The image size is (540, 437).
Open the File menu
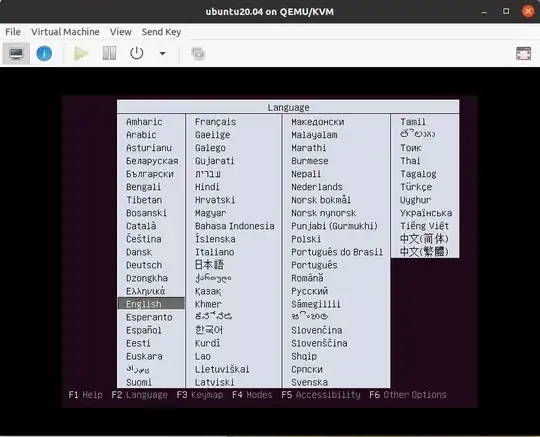pyautogui.click(x=13, y=32)
